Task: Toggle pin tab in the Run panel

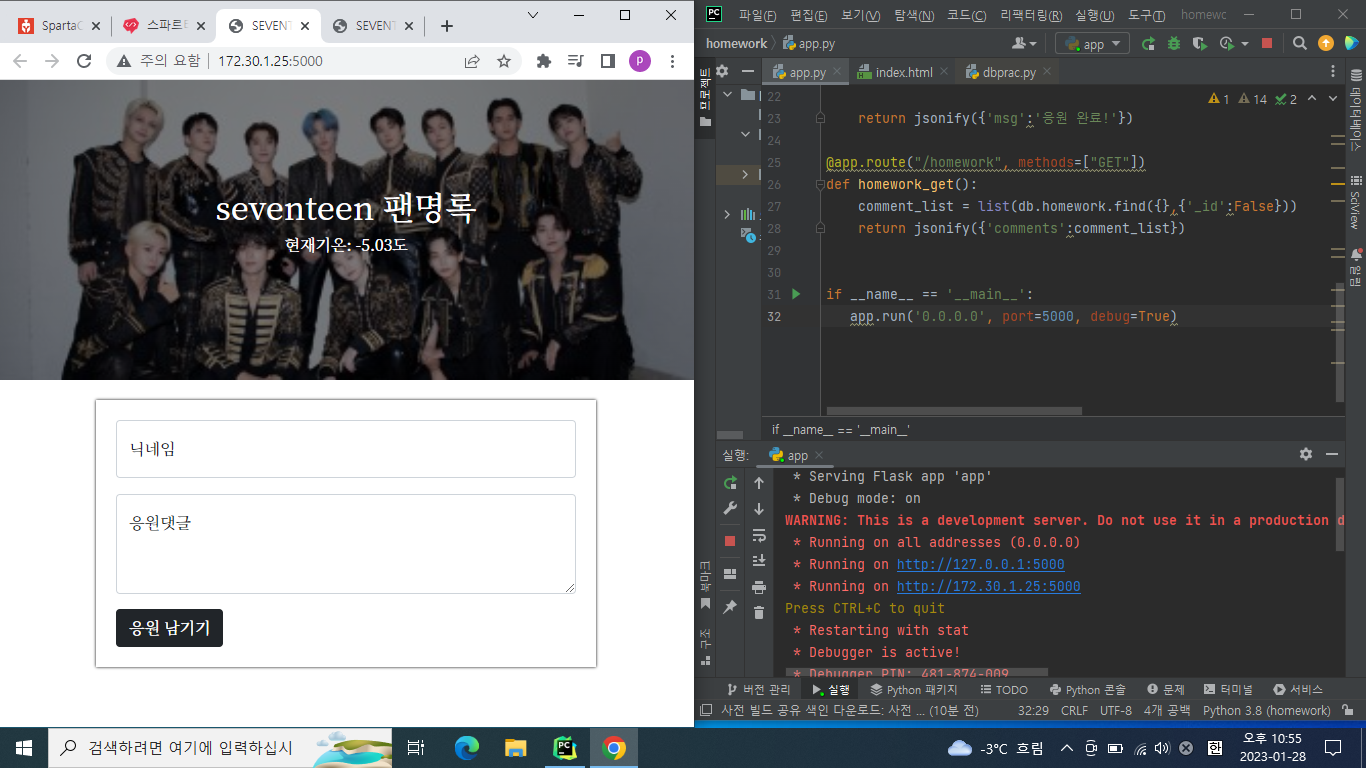Action: click(x=730, y=607)
